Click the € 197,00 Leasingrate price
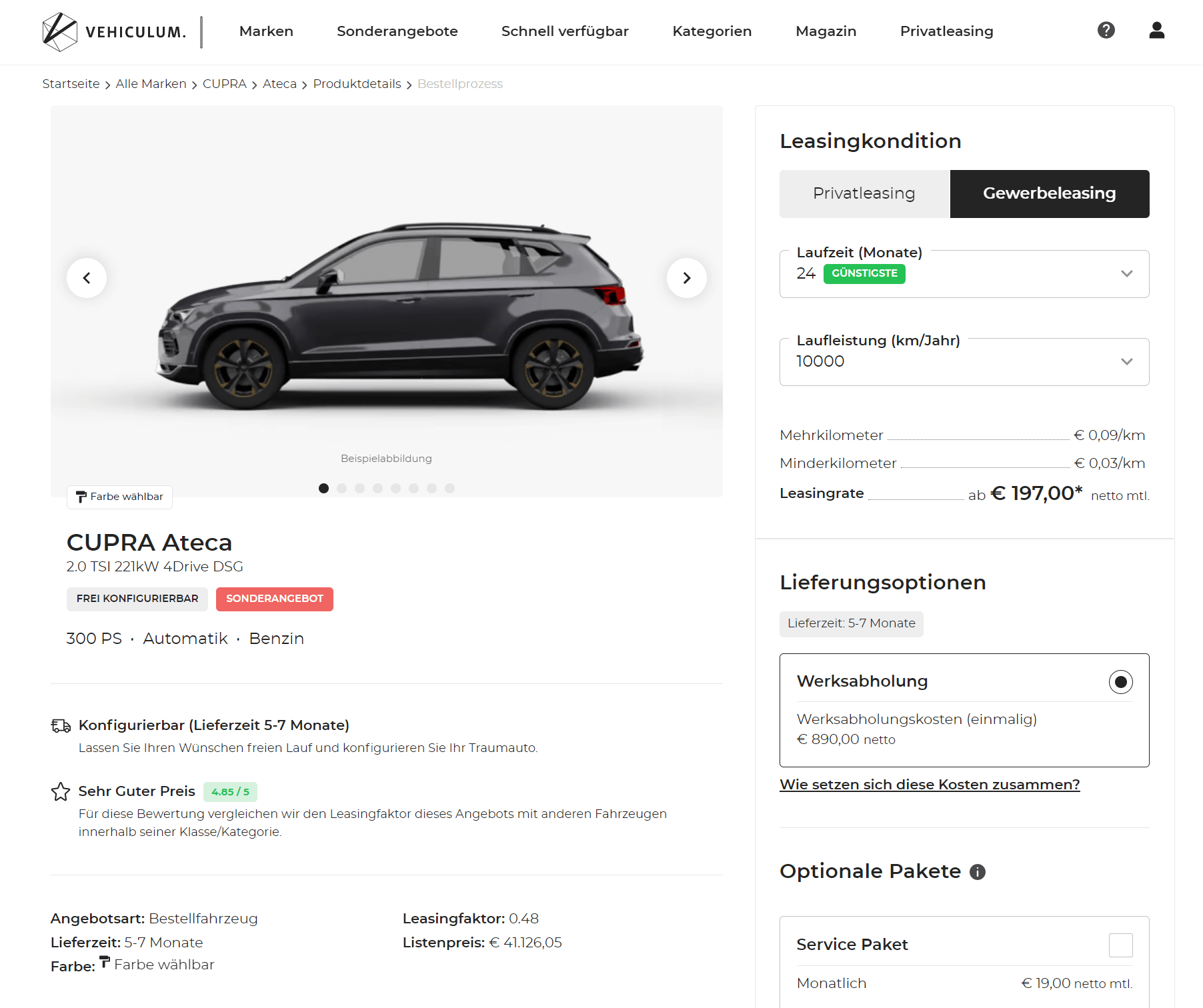The image size is (1203, 1008). click(x=1036, y=493)
